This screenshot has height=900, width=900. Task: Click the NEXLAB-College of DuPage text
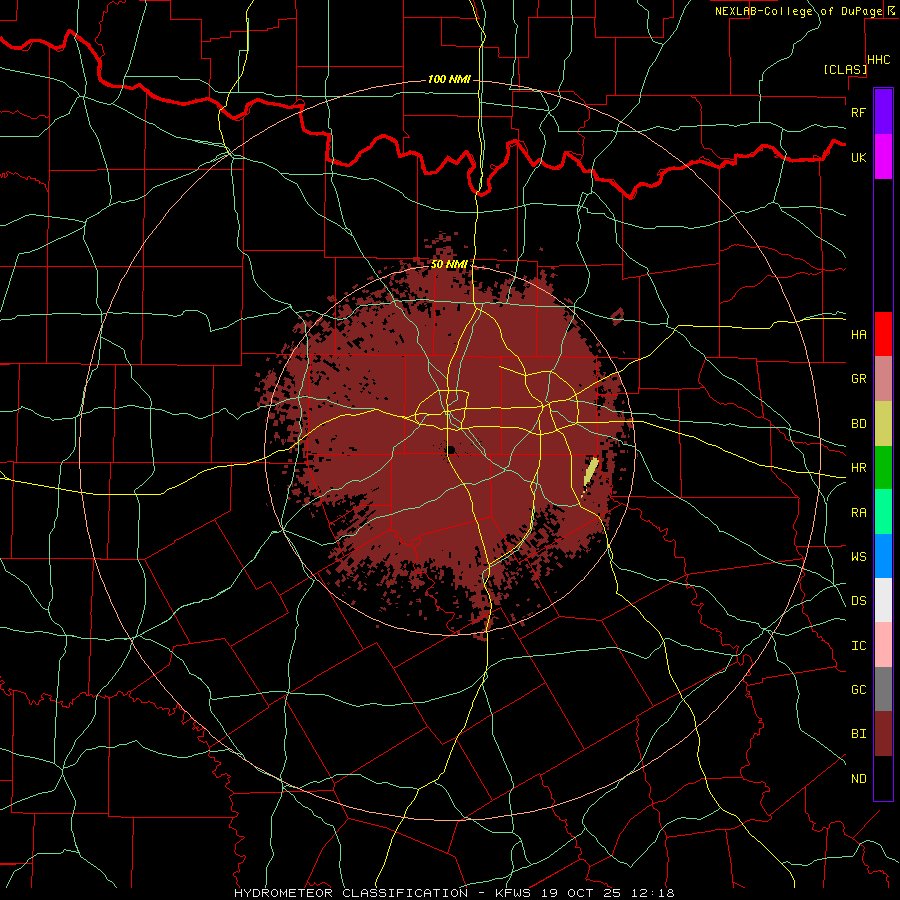click(x=798, y=11)
